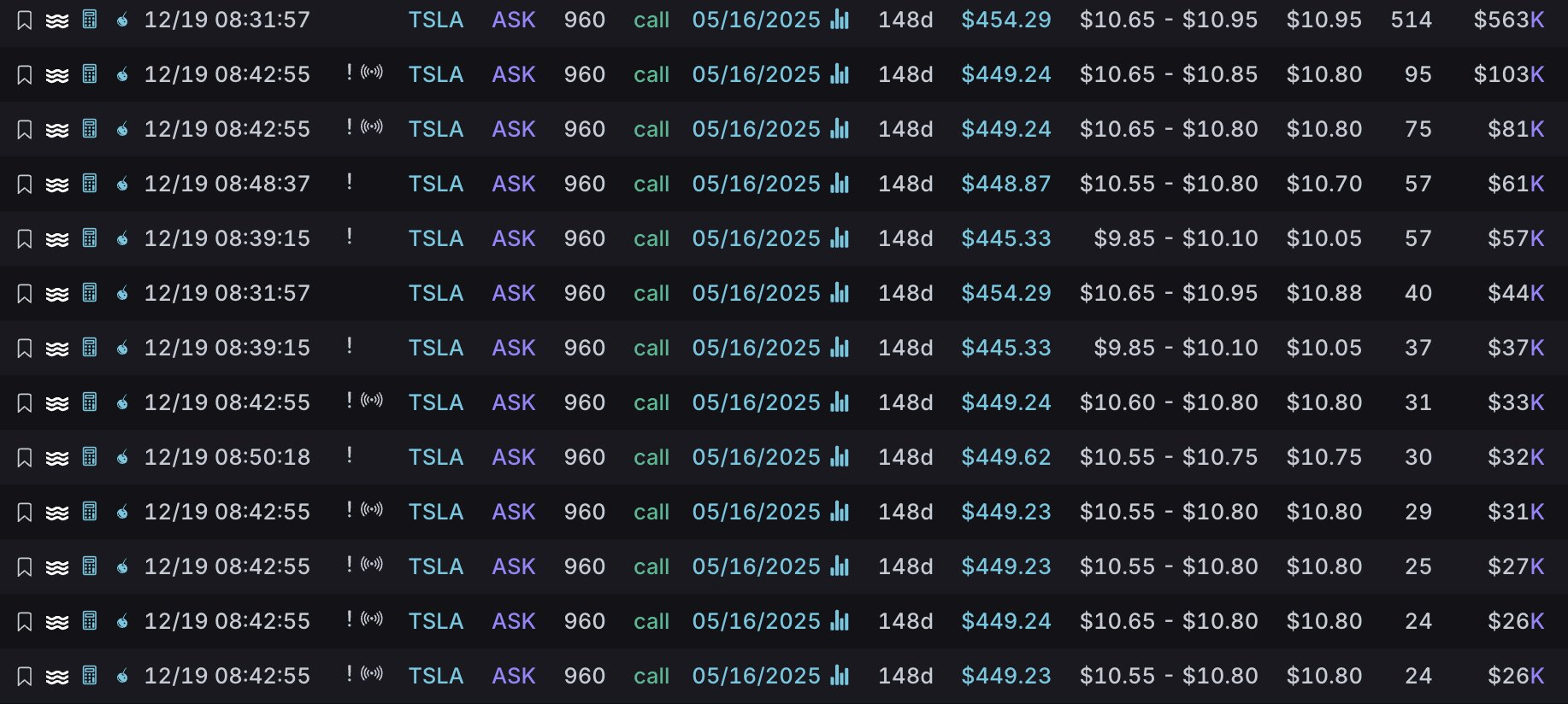Open the expiry chart icon in the $81K row
This screenshot has width=1568, height=704.
[840, 128]
